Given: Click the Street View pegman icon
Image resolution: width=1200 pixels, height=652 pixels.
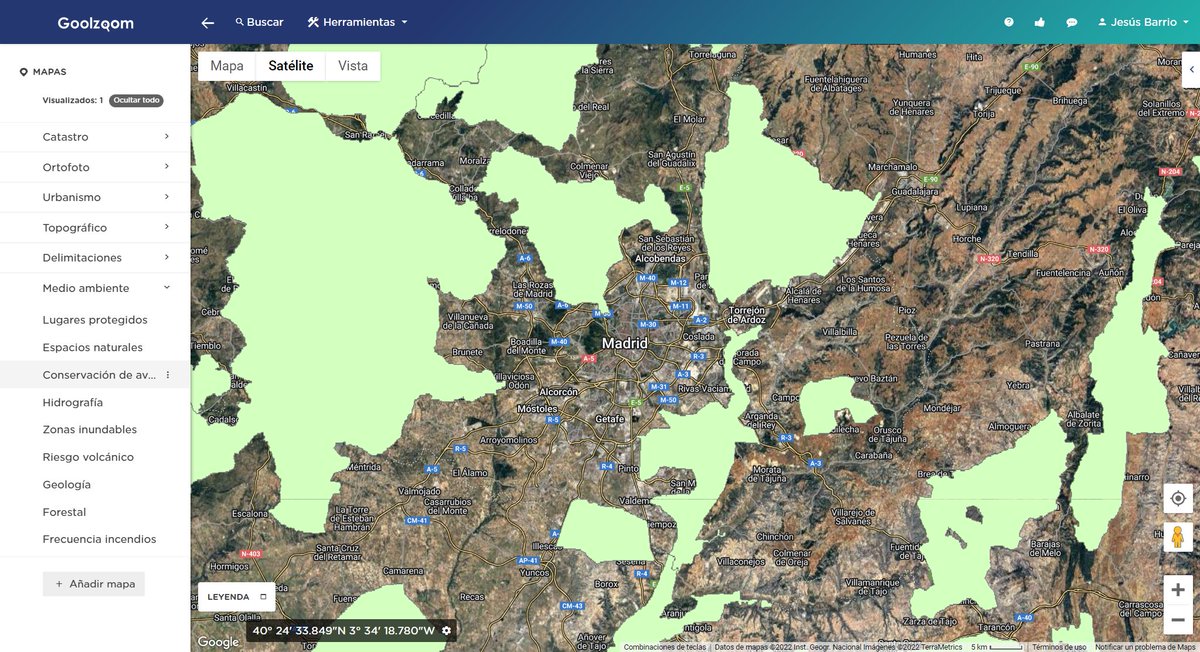Looking at the screenshot, I should tap(1178, 537).
